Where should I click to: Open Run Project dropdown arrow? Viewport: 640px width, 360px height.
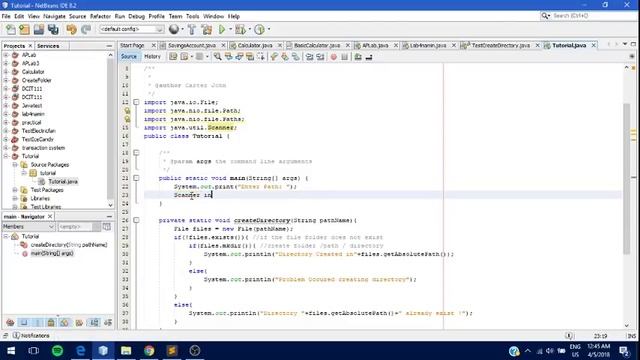point(230,29)
